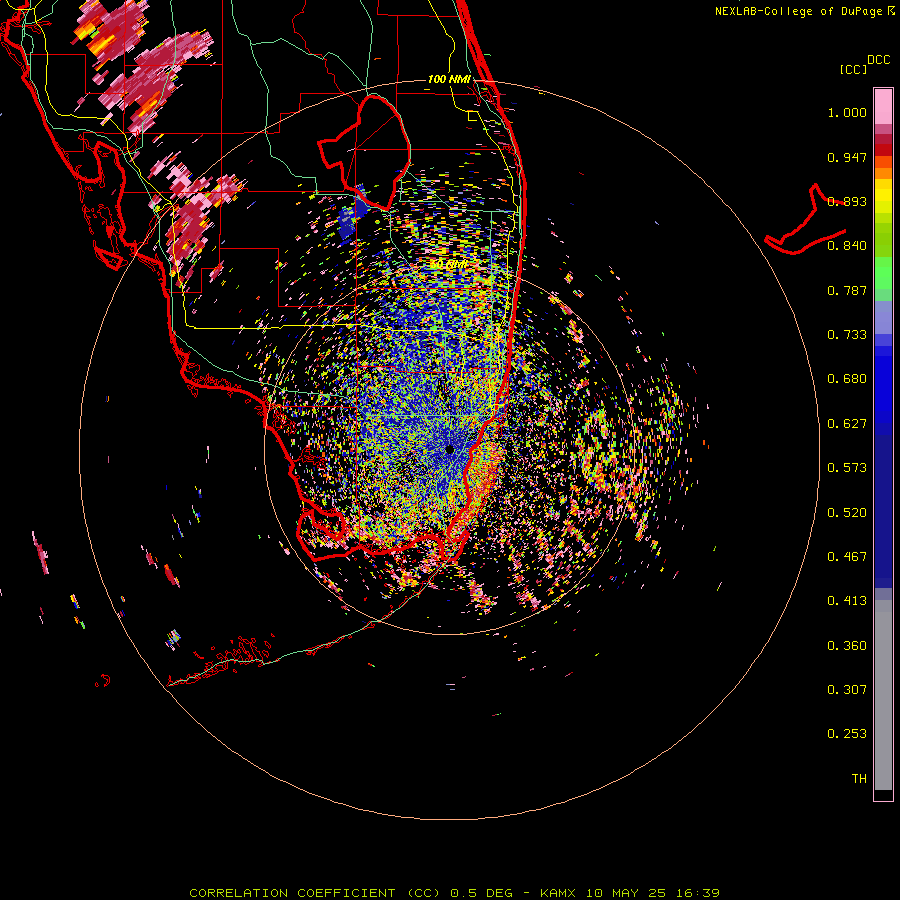
Task: Select the 0.467 legend value
Action: [847, 557]
